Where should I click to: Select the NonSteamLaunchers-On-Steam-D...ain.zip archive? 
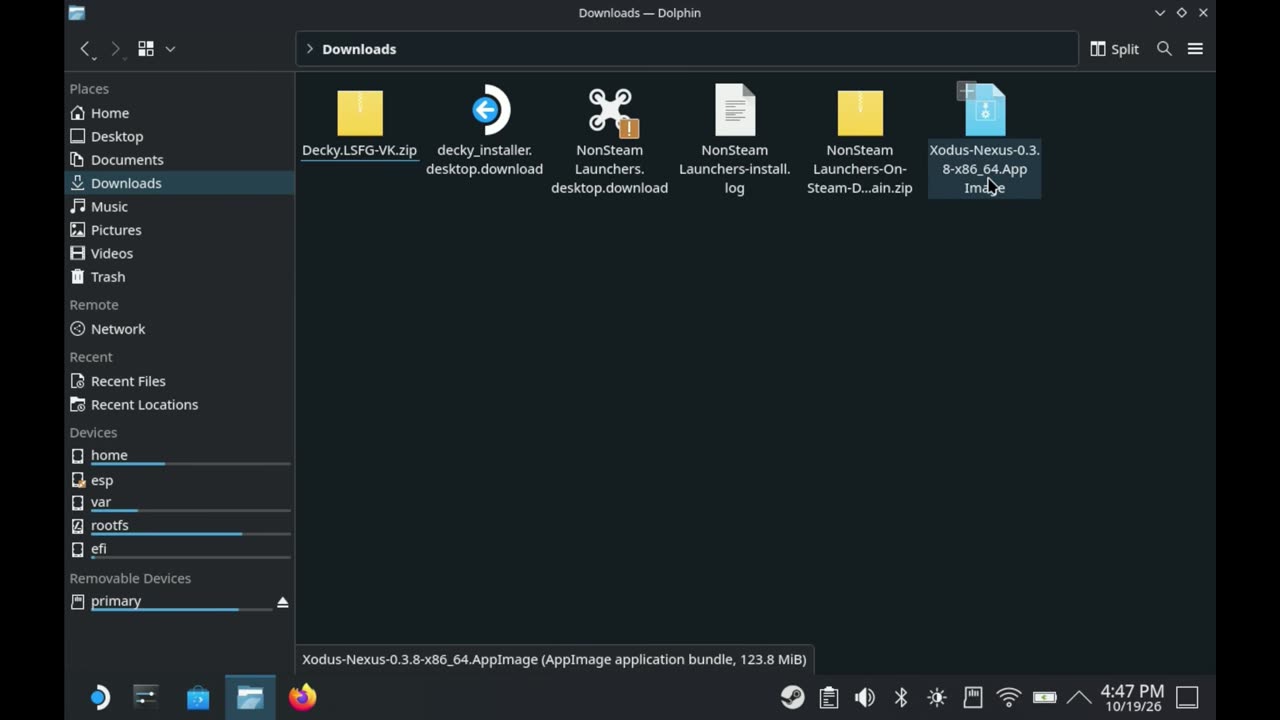(860, 140)
